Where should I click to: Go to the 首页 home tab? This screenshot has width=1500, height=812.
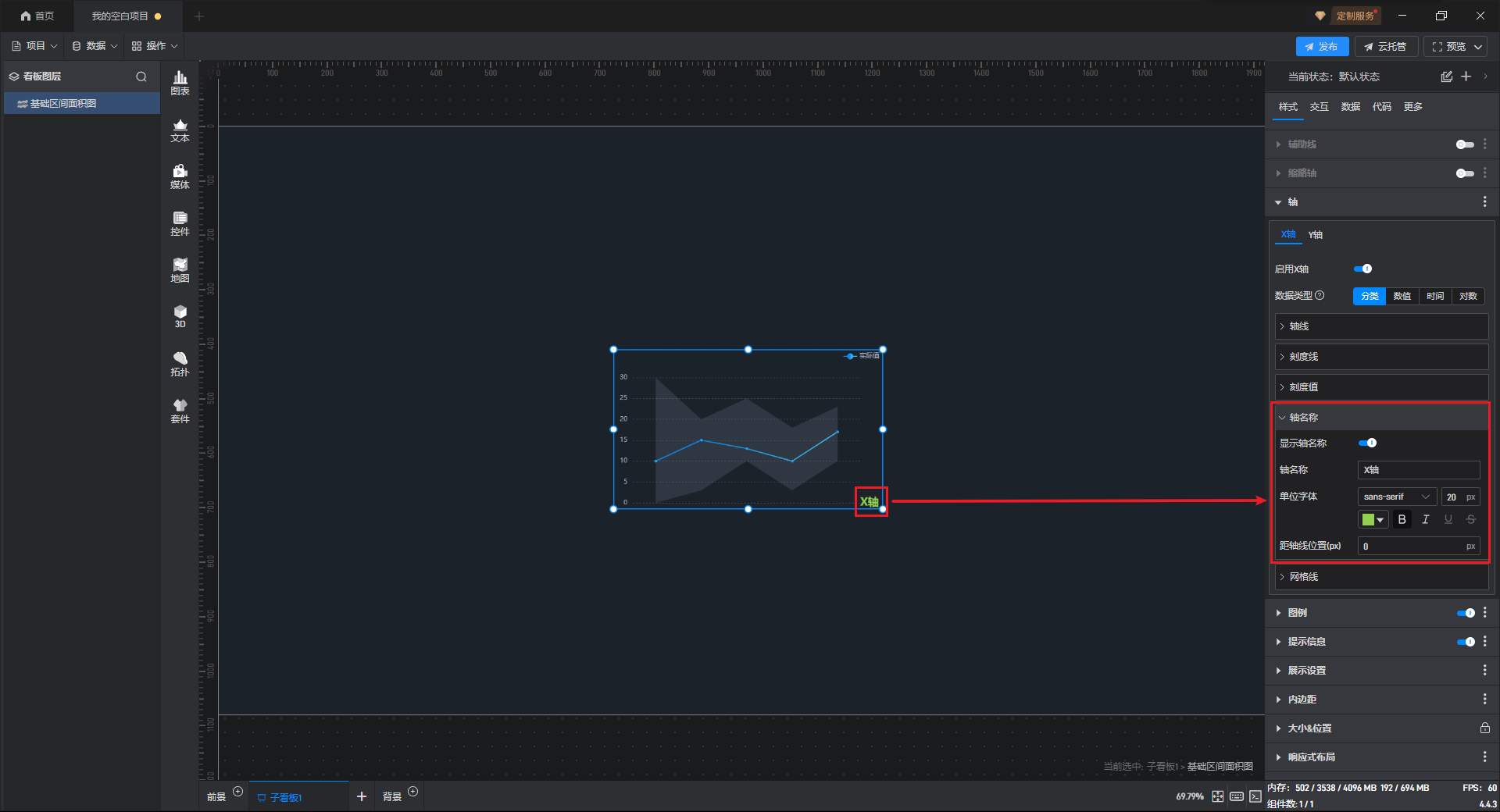pos(37,16)
